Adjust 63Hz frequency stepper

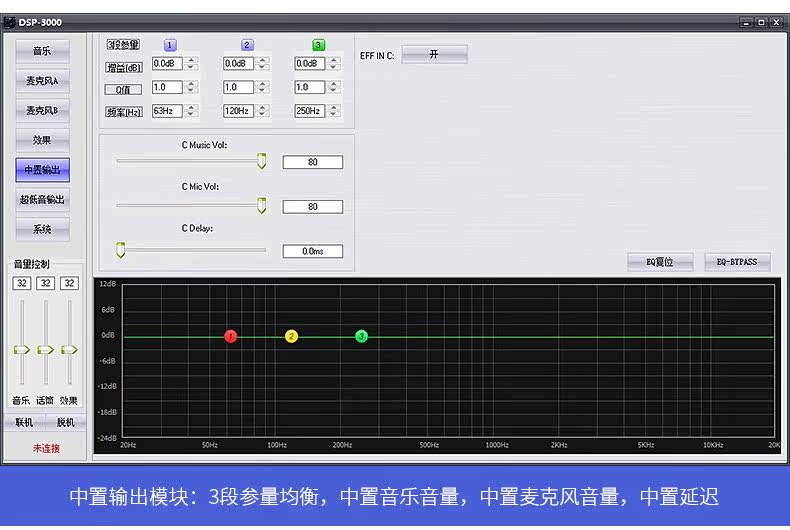coord(191,111)
